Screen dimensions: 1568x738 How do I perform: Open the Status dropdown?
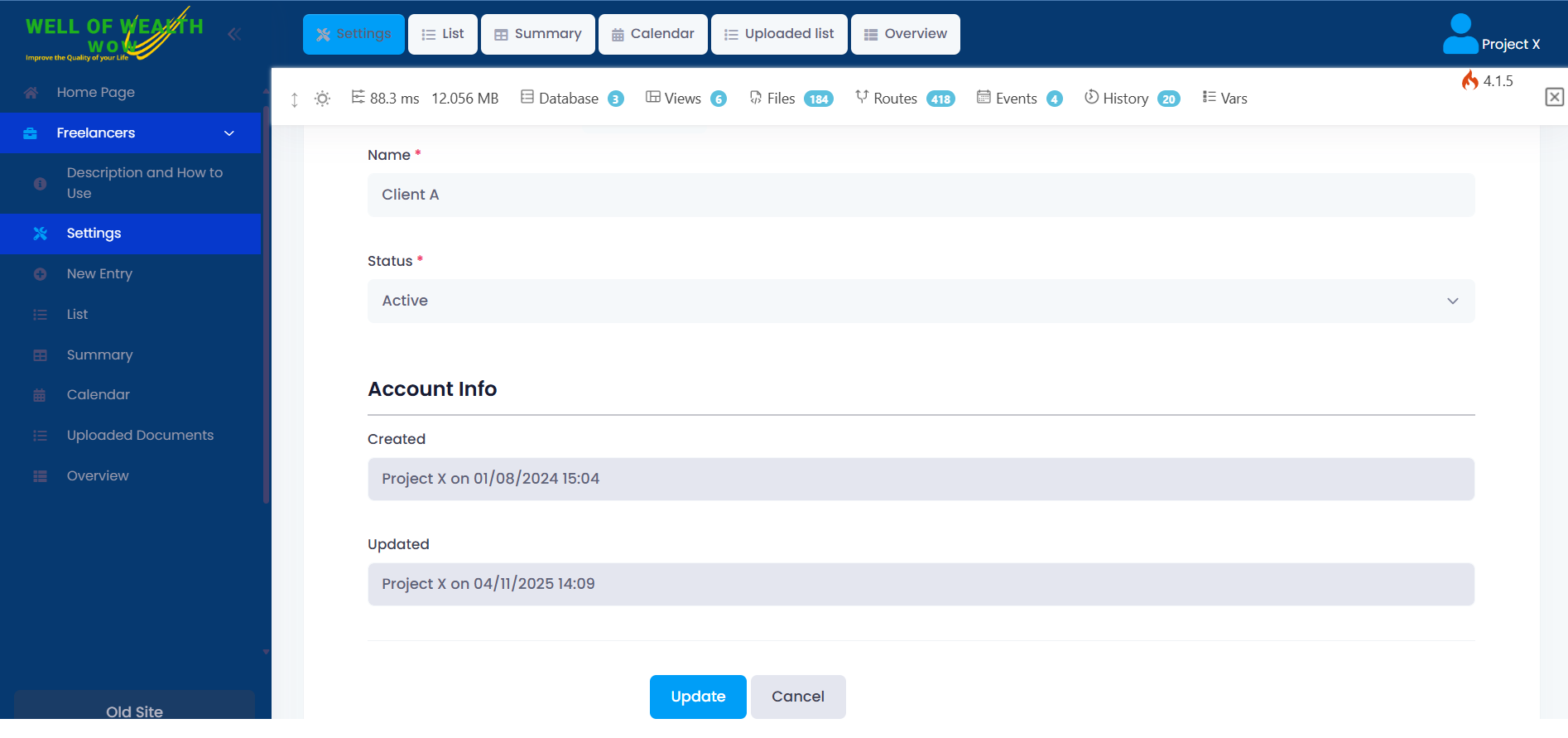(921, 301)
